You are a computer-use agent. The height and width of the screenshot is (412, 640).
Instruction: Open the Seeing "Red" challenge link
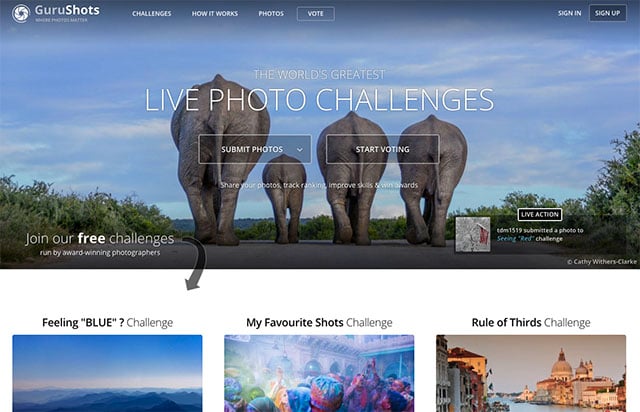(x=516, y=238)
